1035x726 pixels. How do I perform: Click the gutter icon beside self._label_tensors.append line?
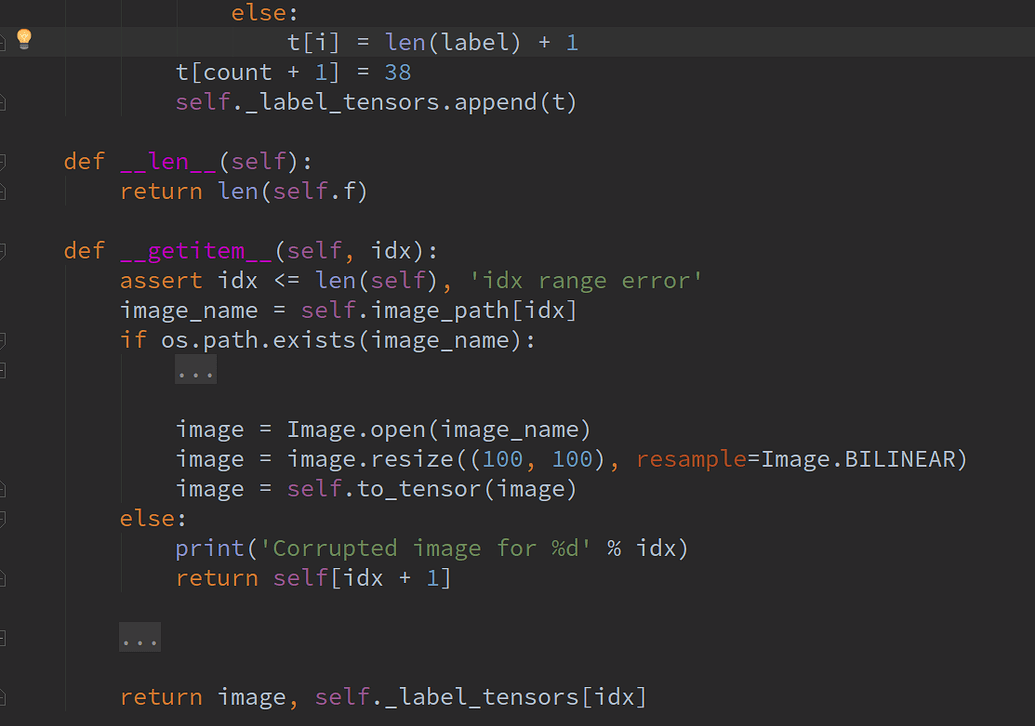(6, 101)
